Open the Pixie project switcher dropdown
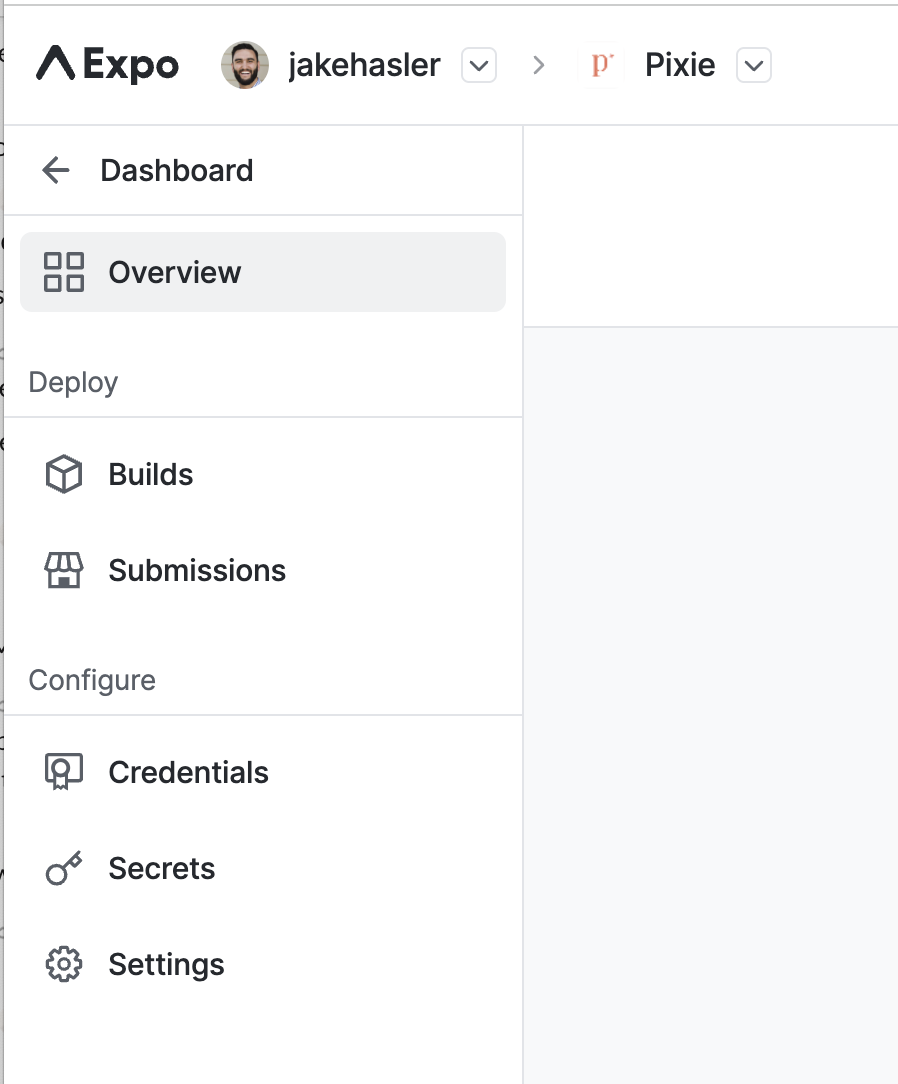 coord(754,66)
